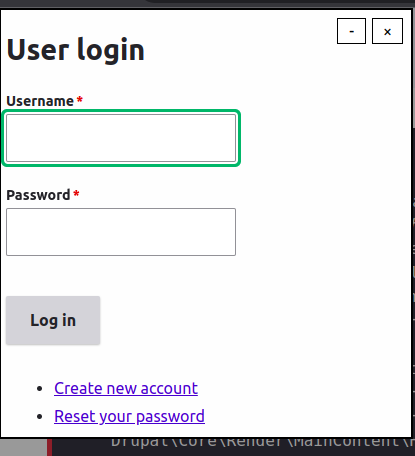Click the User login heading
The image size is (415, 456).
(x=75, y=50)
